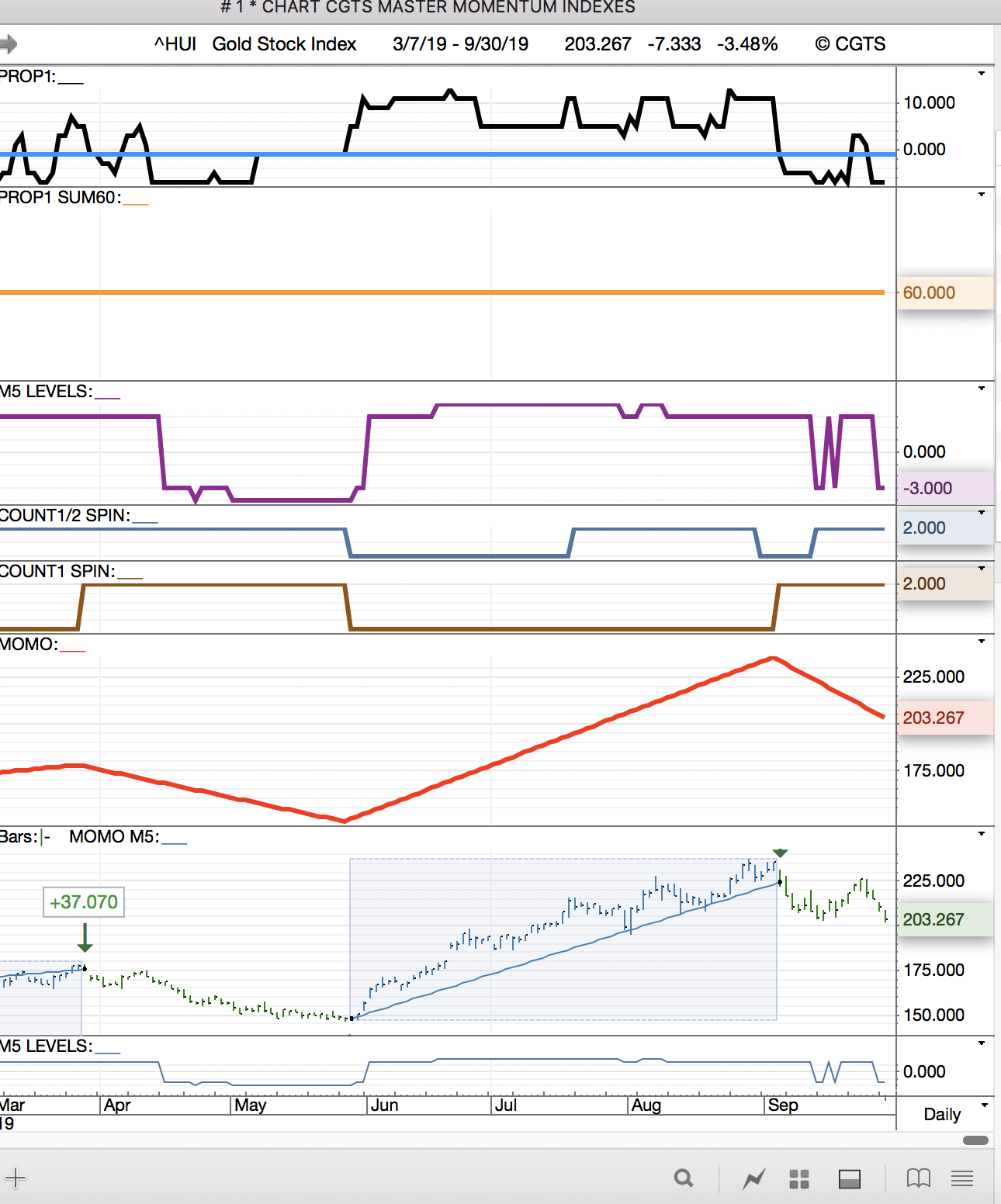Click the Bars label in price pane
The image size is (1001, 1204).
coord(18,837)
